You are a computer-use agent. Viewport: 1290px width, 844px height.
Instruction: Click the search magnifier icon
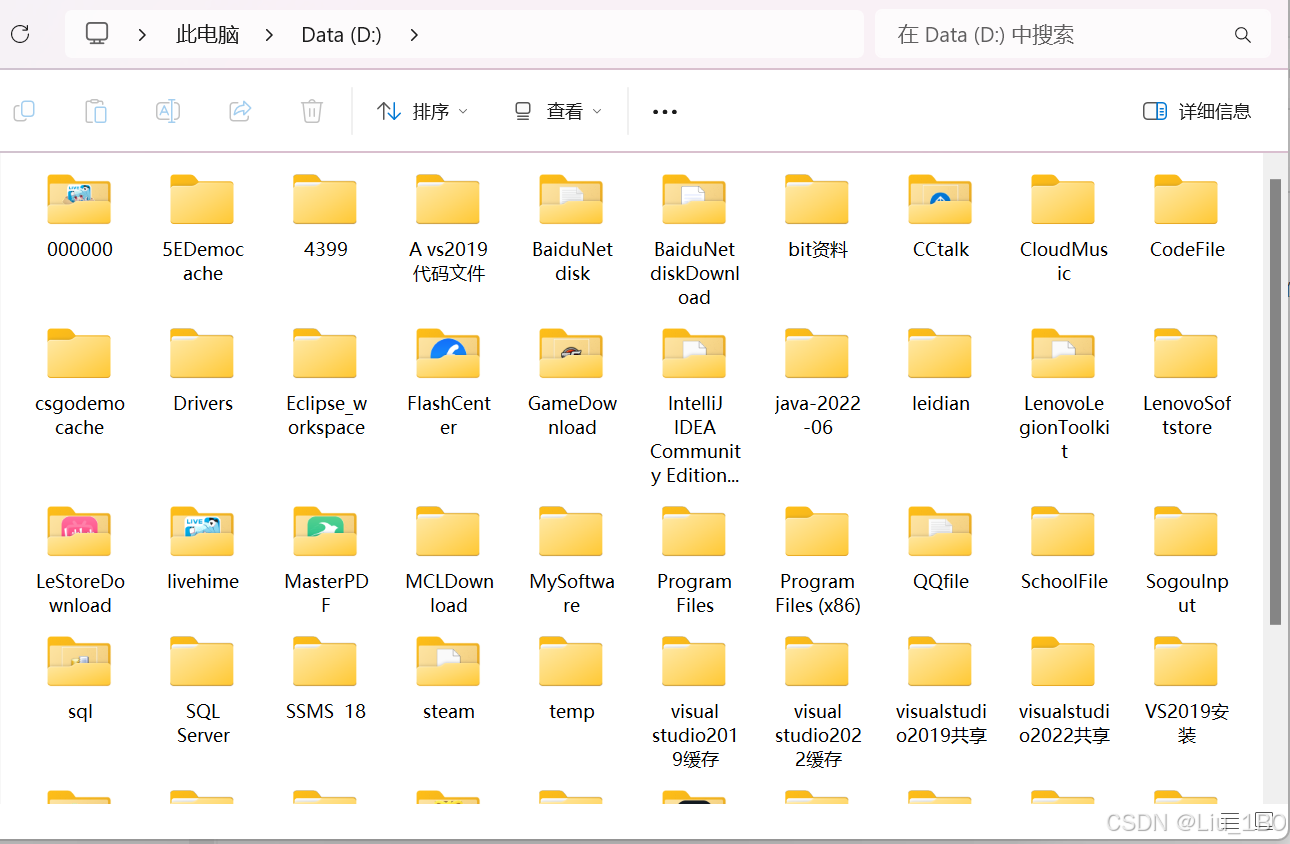(x=1243, y=35)
